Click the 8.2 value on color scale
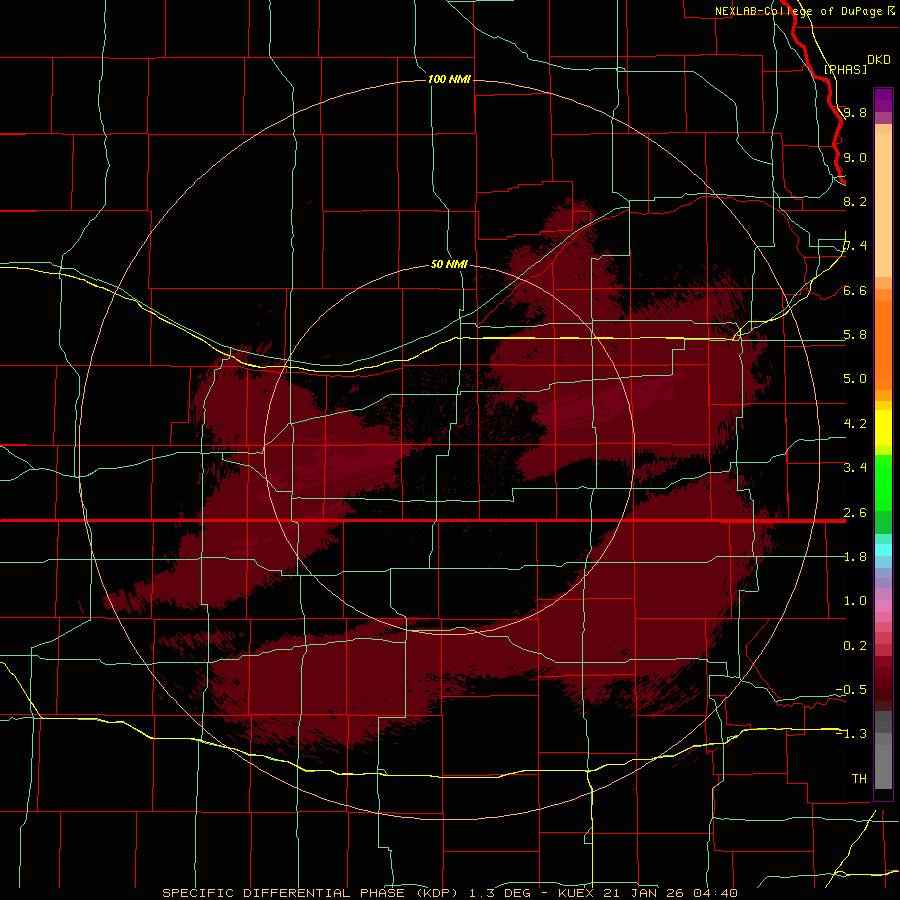 pos(855,201)
